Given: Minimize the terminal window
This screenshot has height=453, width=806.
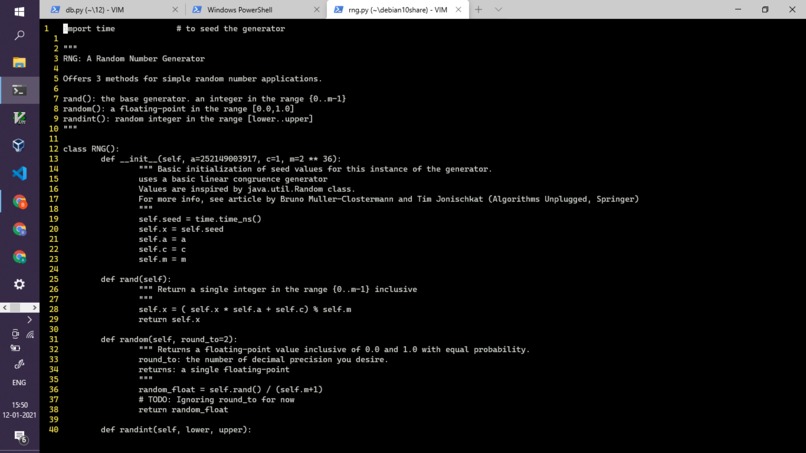Looking at the screenshot, I should pos(738,10).
